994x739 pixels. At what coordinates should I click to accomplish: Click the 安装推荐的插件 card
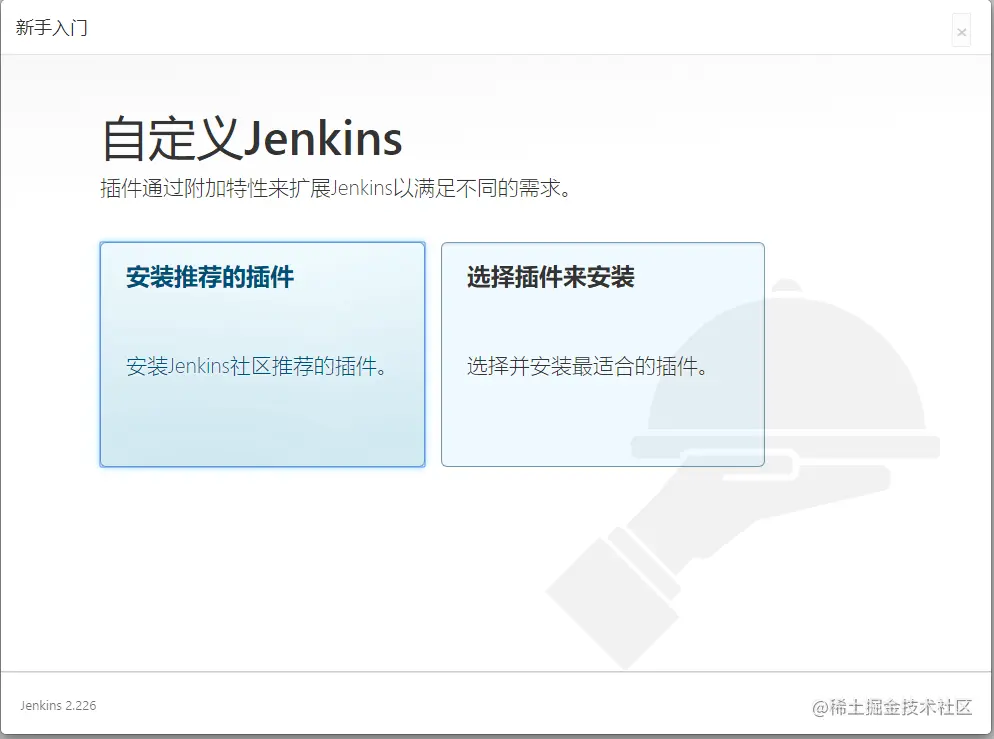[262, 354]
